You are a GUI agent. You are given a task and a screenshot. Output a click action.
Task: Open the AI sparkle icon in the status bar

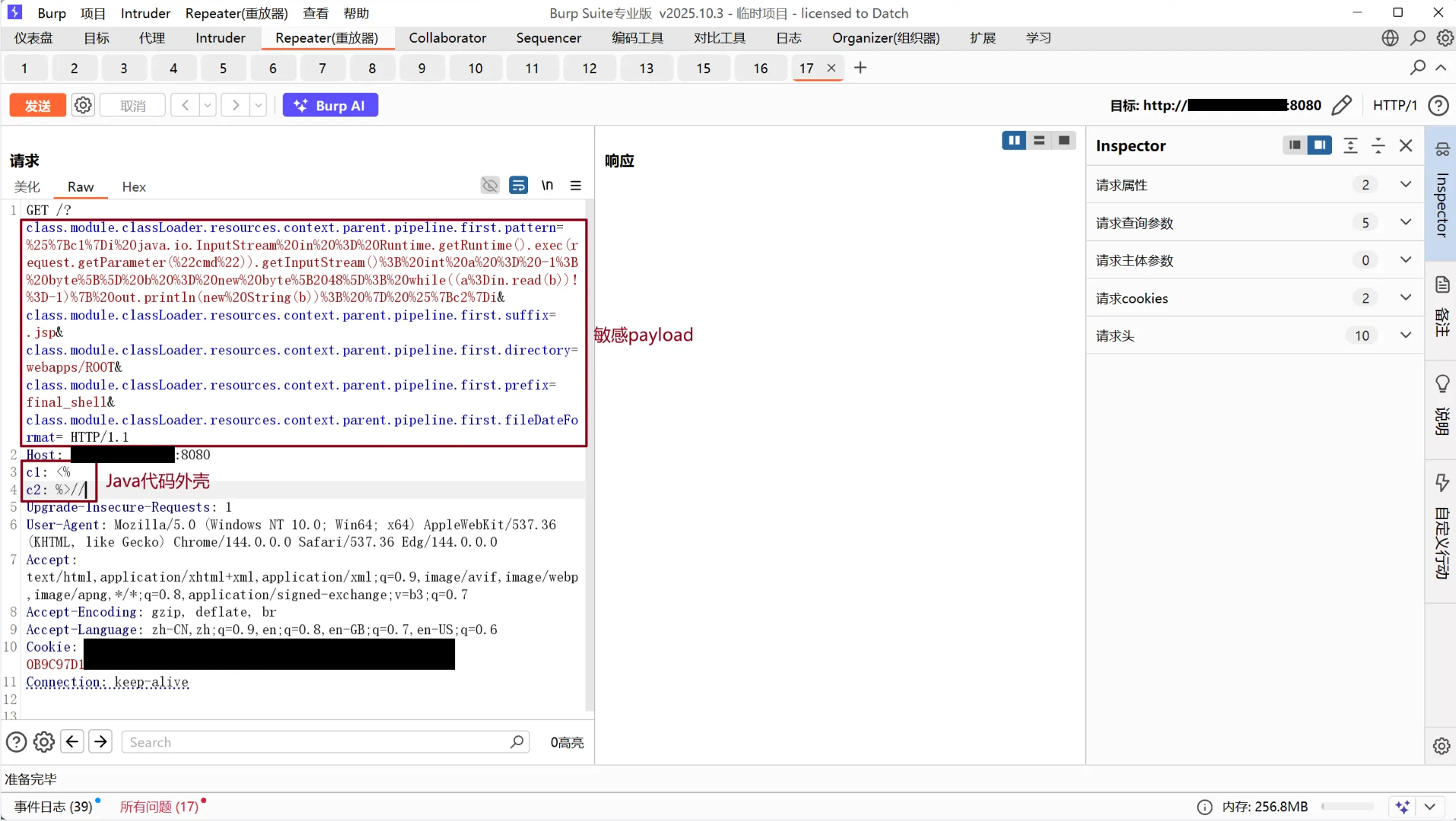tap(1403, 807)
